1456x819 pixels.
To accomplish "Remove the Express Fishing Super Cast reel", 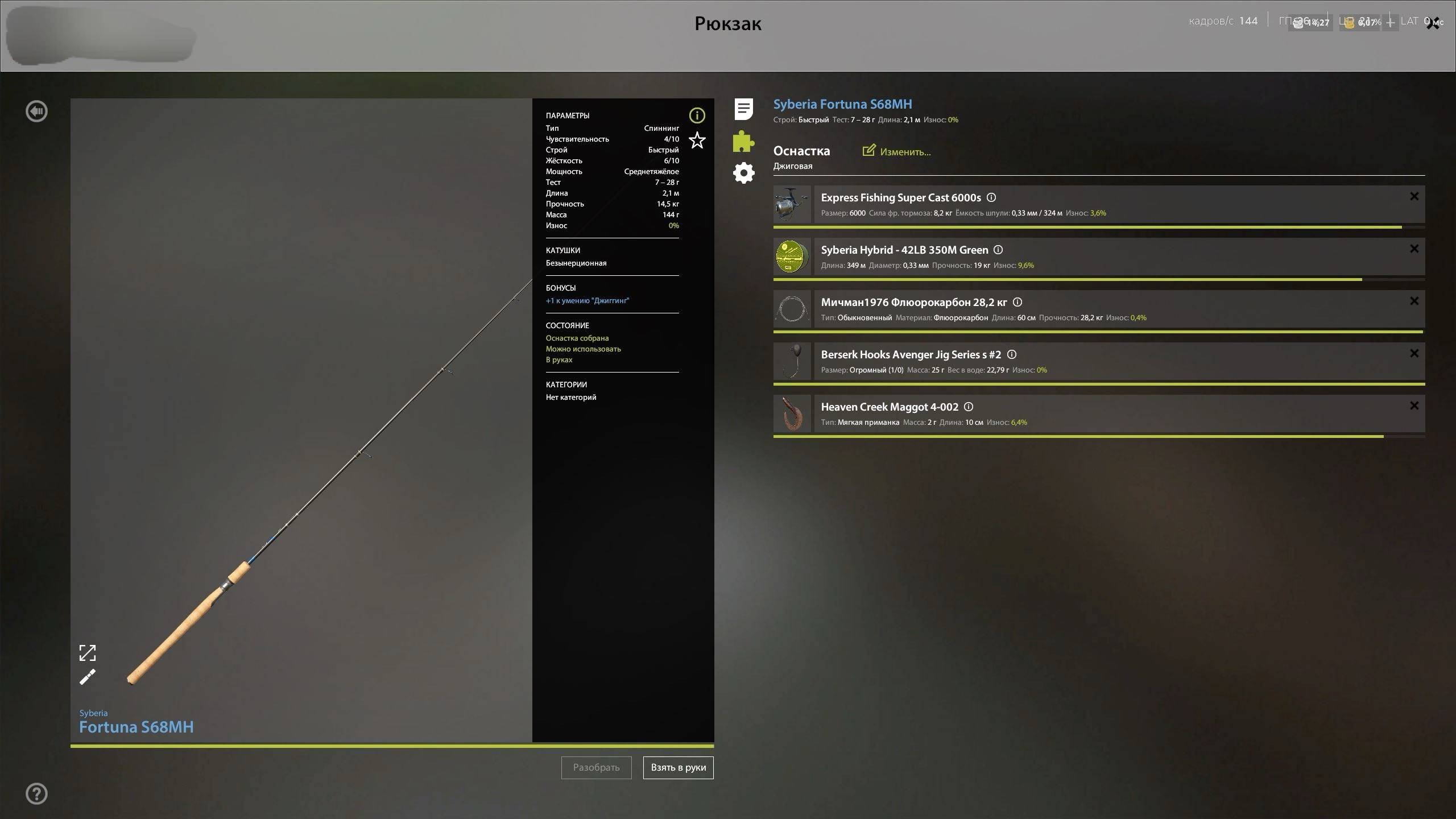I will 1414,197.
